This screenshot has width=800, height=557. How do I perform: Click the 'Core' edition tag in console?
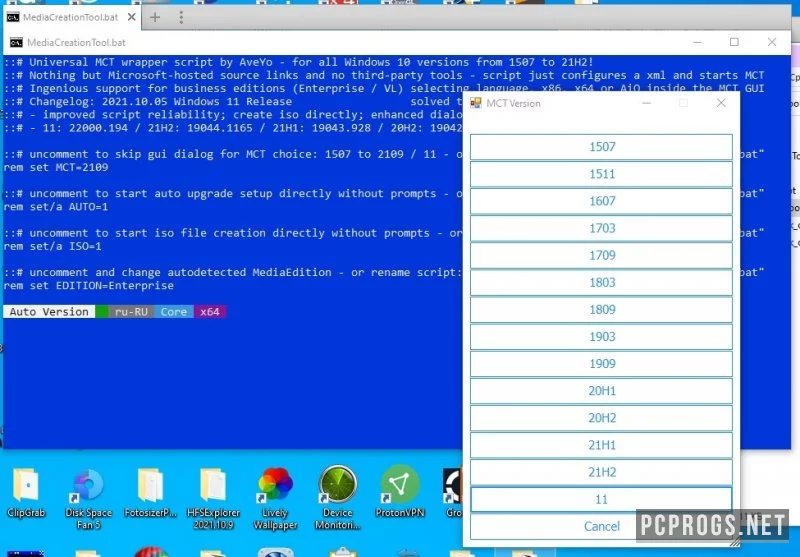[173, 312]
